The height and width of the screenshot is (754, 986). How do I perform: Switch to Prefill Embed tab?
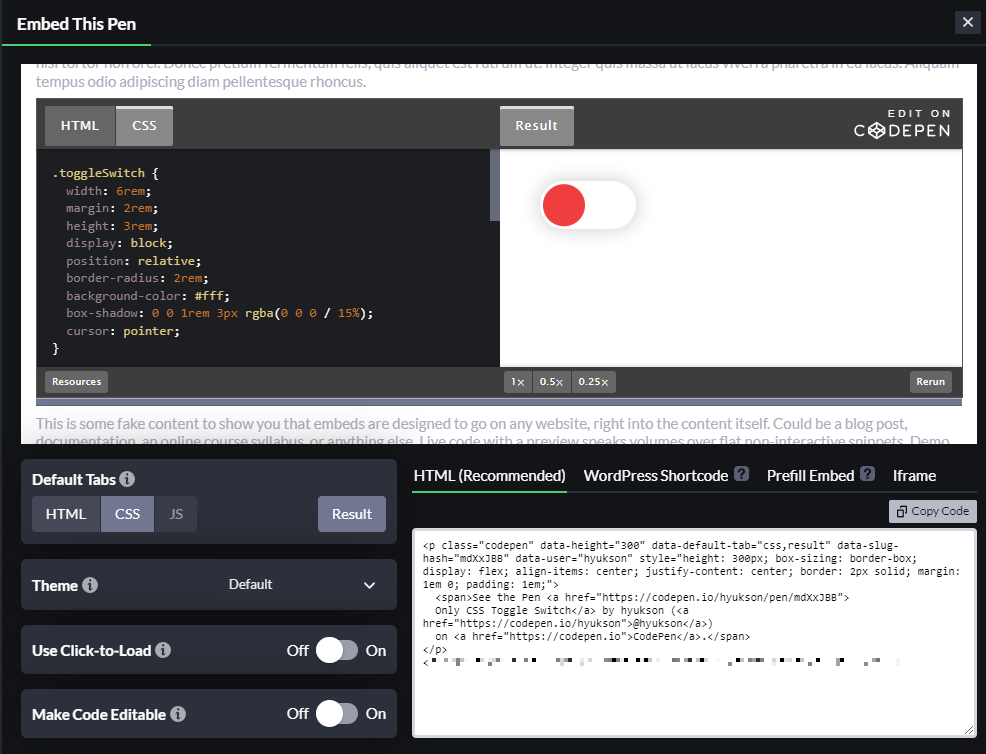click(811, 476)
